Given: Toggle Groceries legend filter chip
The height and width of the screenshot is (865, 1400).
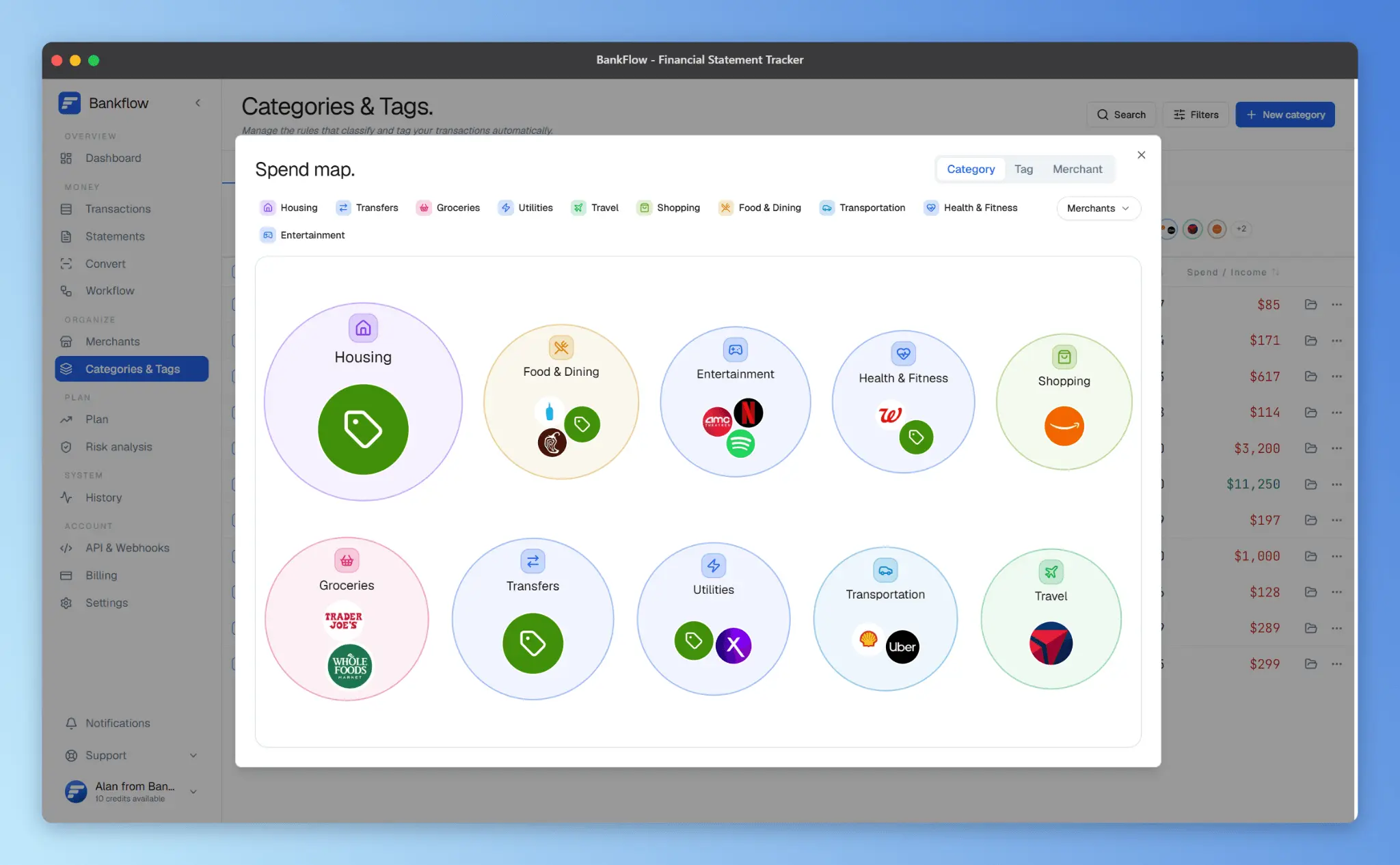Looking at the screenshot, I should coord(448,208).
